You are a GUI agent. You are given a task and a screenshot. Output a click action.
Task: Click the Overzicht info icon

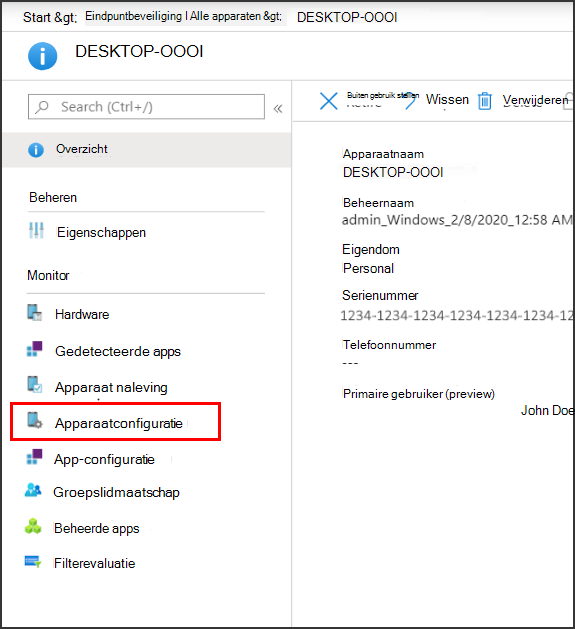pyautogui.click(x=36, y=150)
